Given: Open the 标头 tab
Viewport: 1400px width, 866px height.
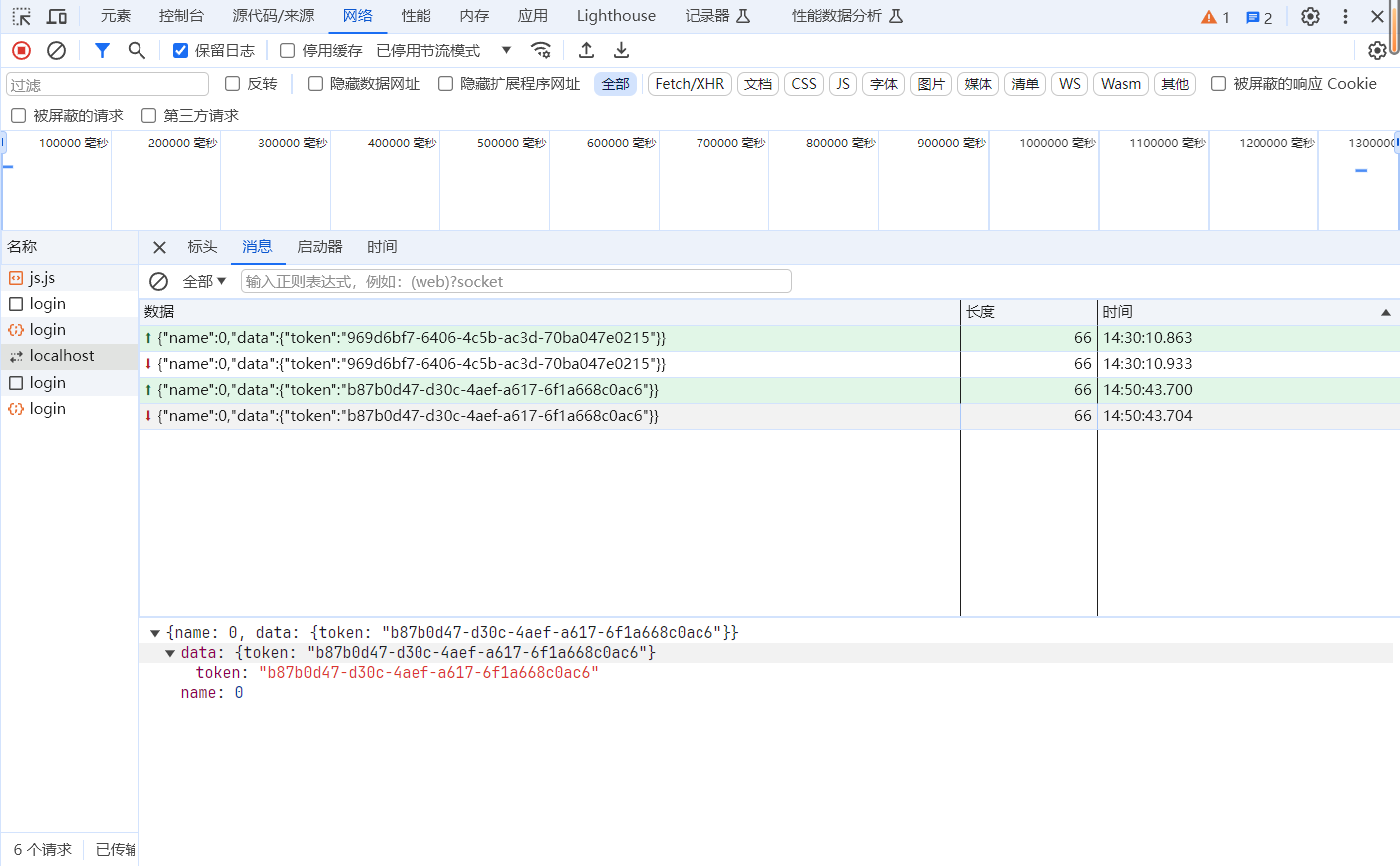Looking at the screenshot, I should pyautogui.click(x=202, y=247).
